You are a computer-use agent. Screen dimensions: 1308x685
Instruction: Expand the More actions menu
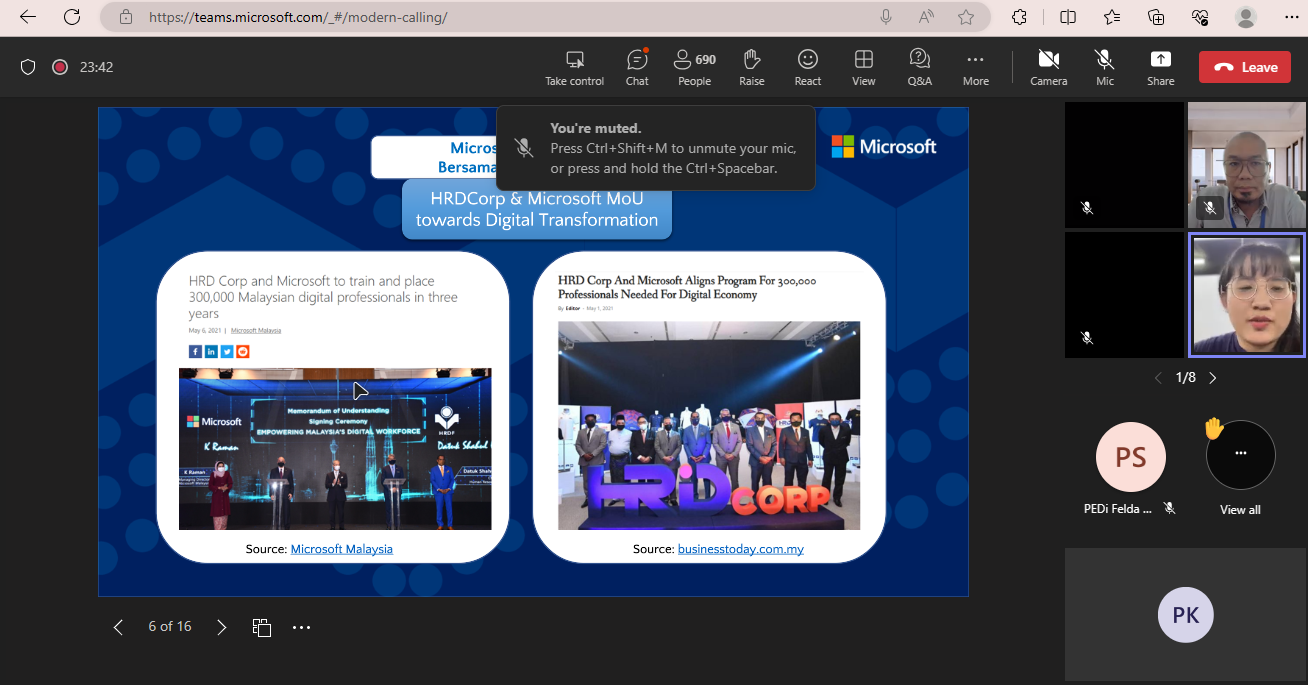975,67
